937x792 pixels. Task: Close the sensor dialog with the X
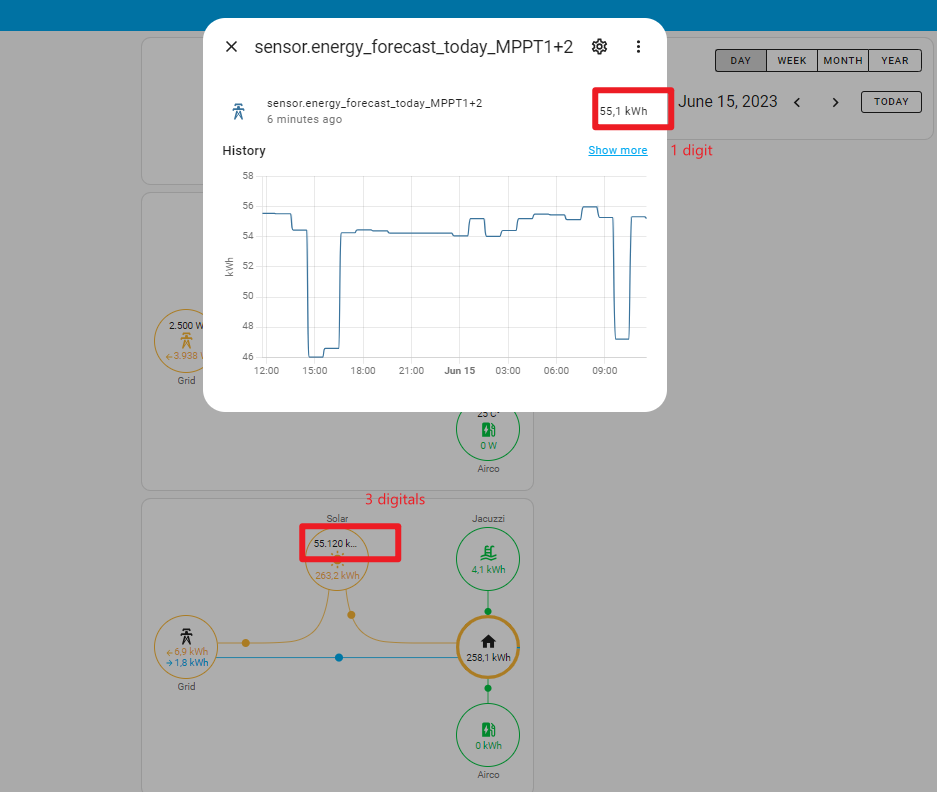click(x=231, y=46)
